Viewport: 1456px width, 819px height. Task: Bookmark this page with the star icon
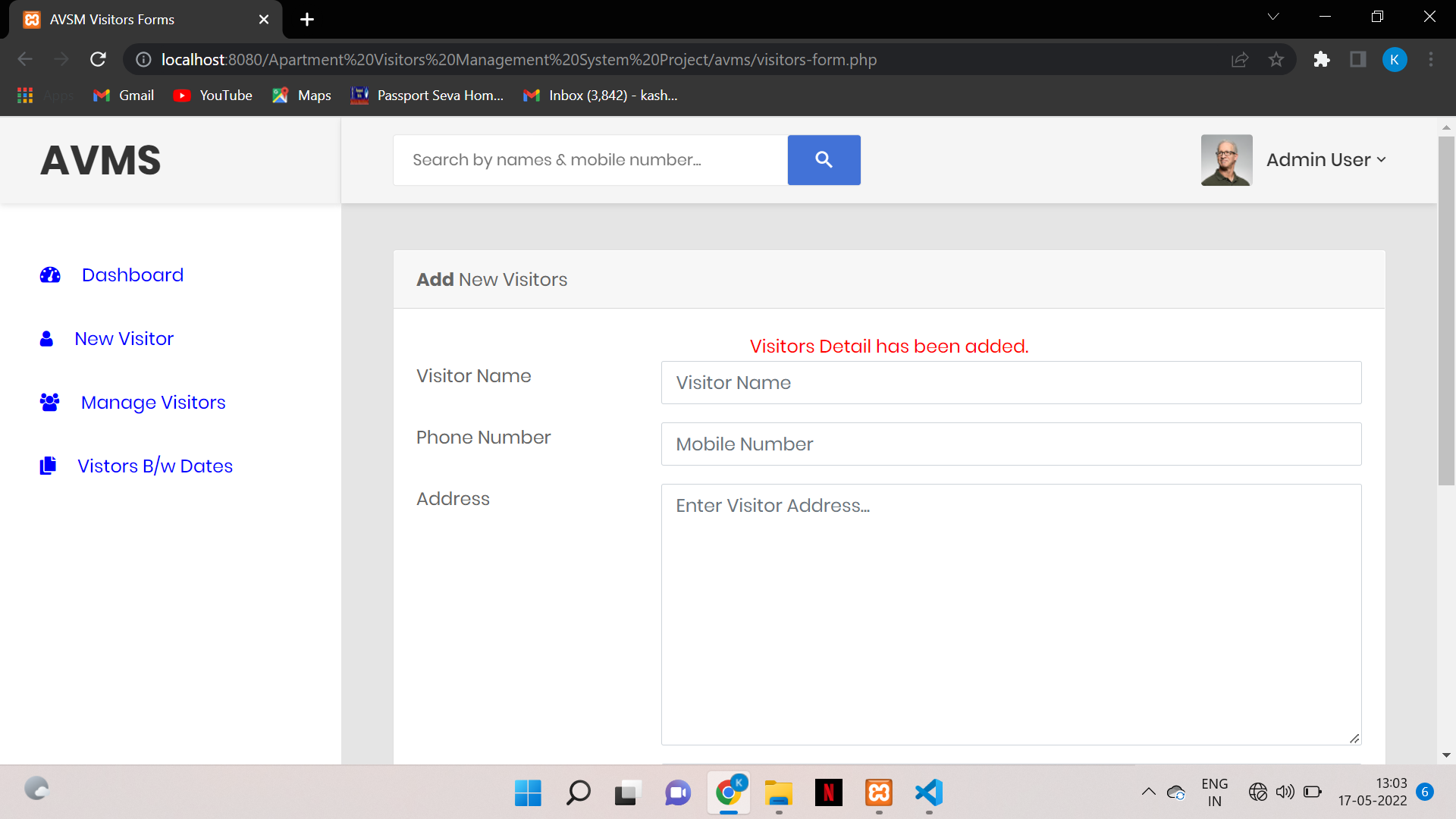[x=1276, y=59]
